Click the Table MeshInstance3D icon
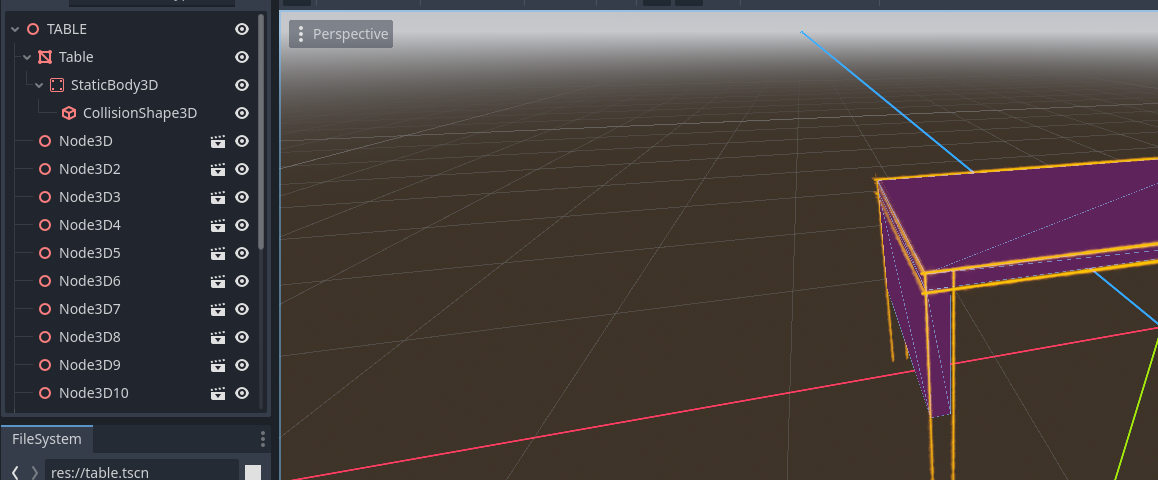This screenshot has height=480, width=1158. click(44, 57)
